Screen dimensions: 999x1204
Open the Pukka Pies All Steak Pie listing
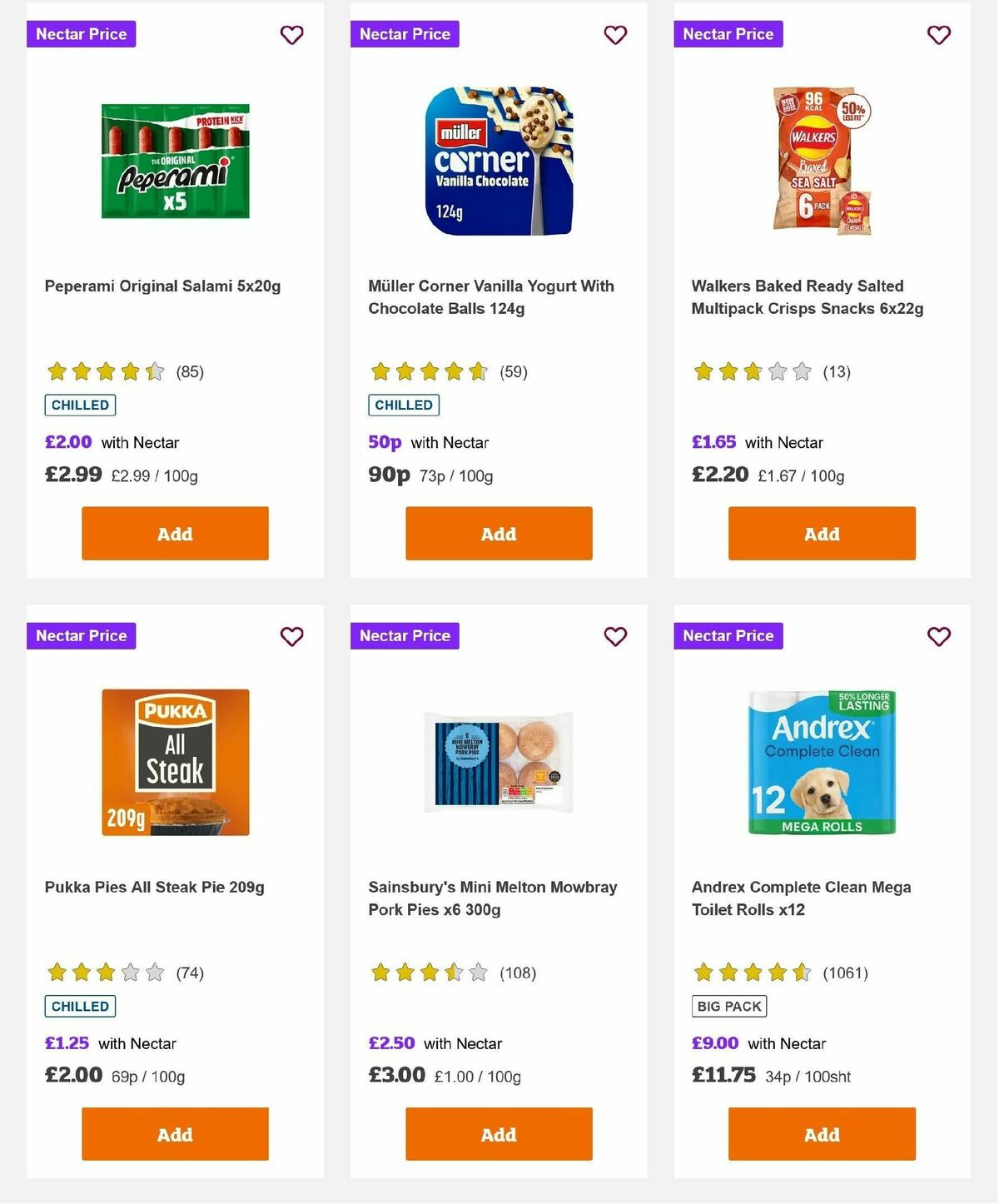(155, 887)
